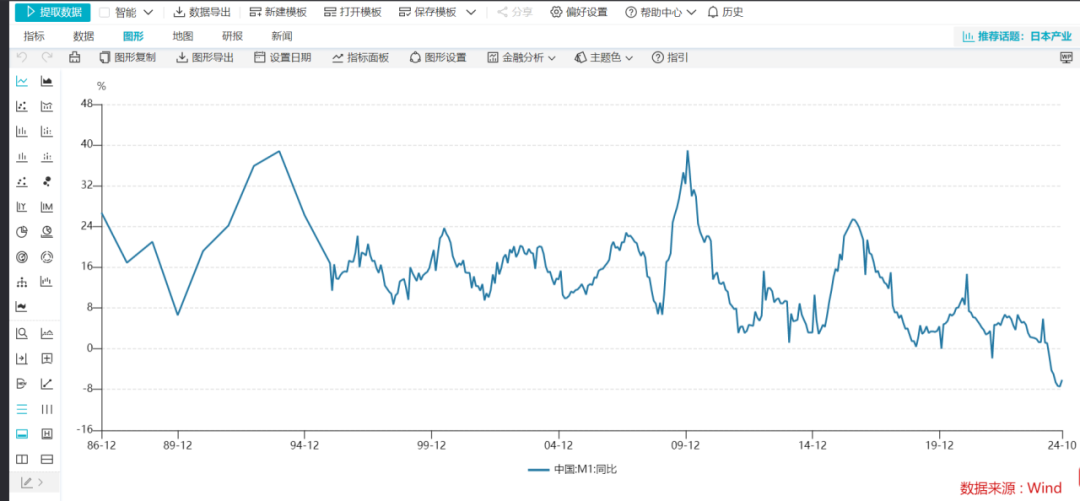Switch to the 数据 tab

(84, 36)
